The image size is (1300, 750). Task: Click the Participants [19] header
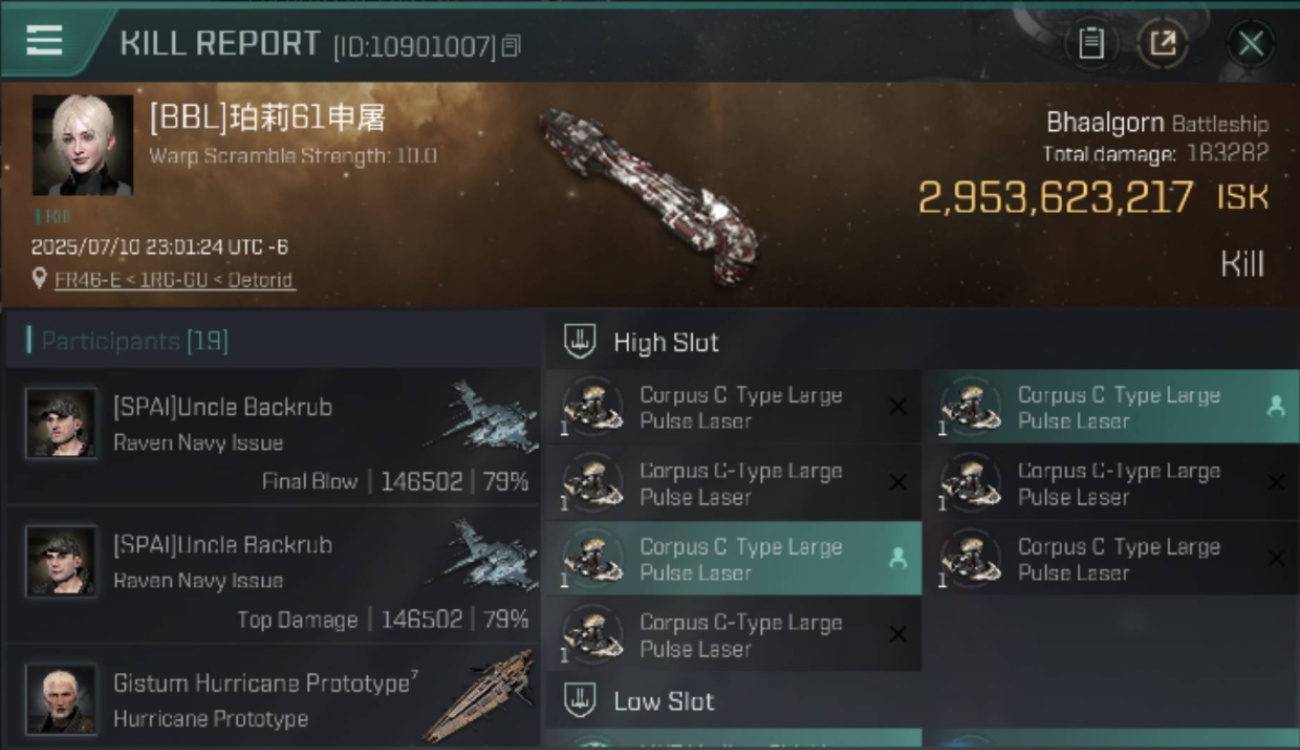coord(134,341)
